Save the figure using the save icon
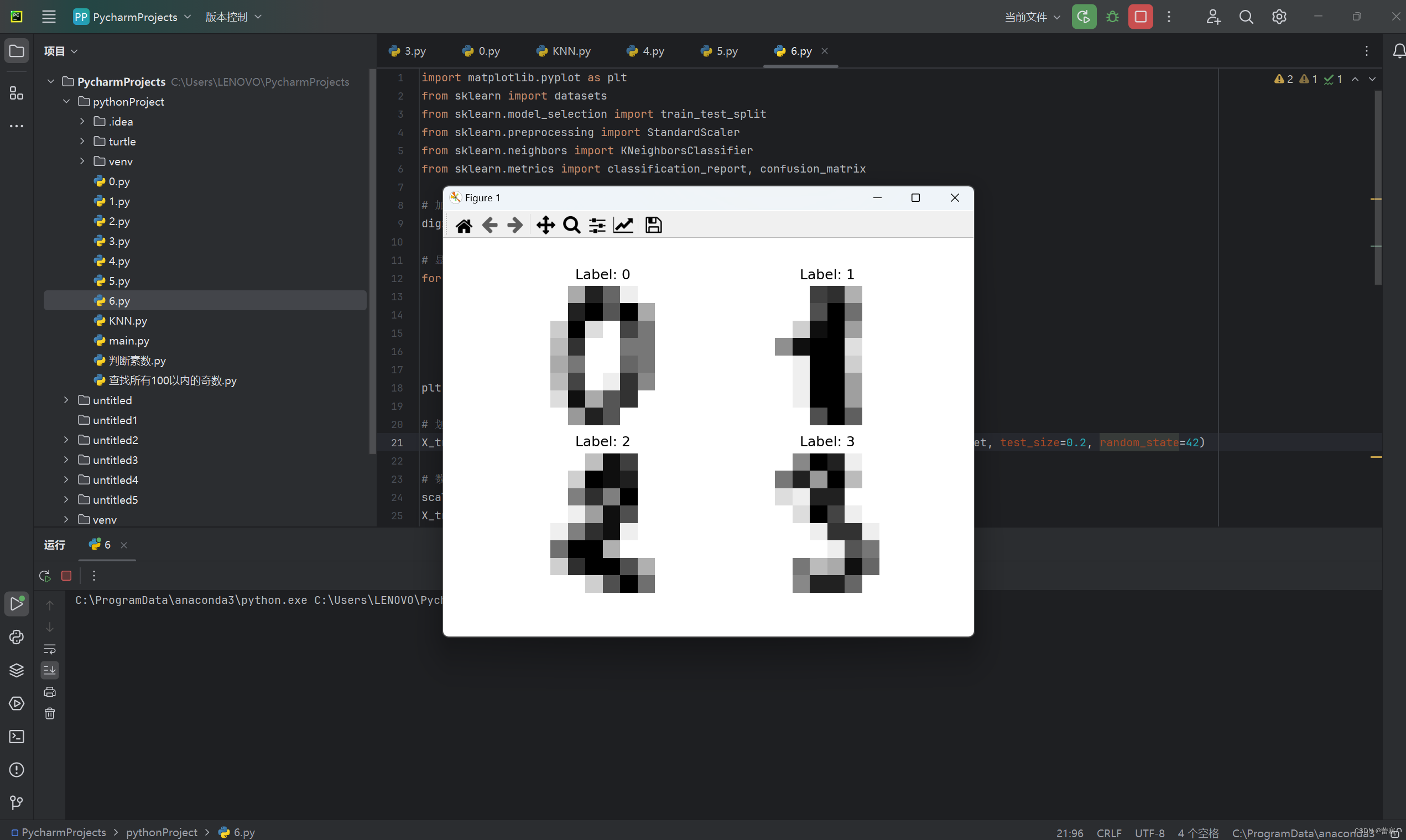1406x840 pixels. pos(653,225)
